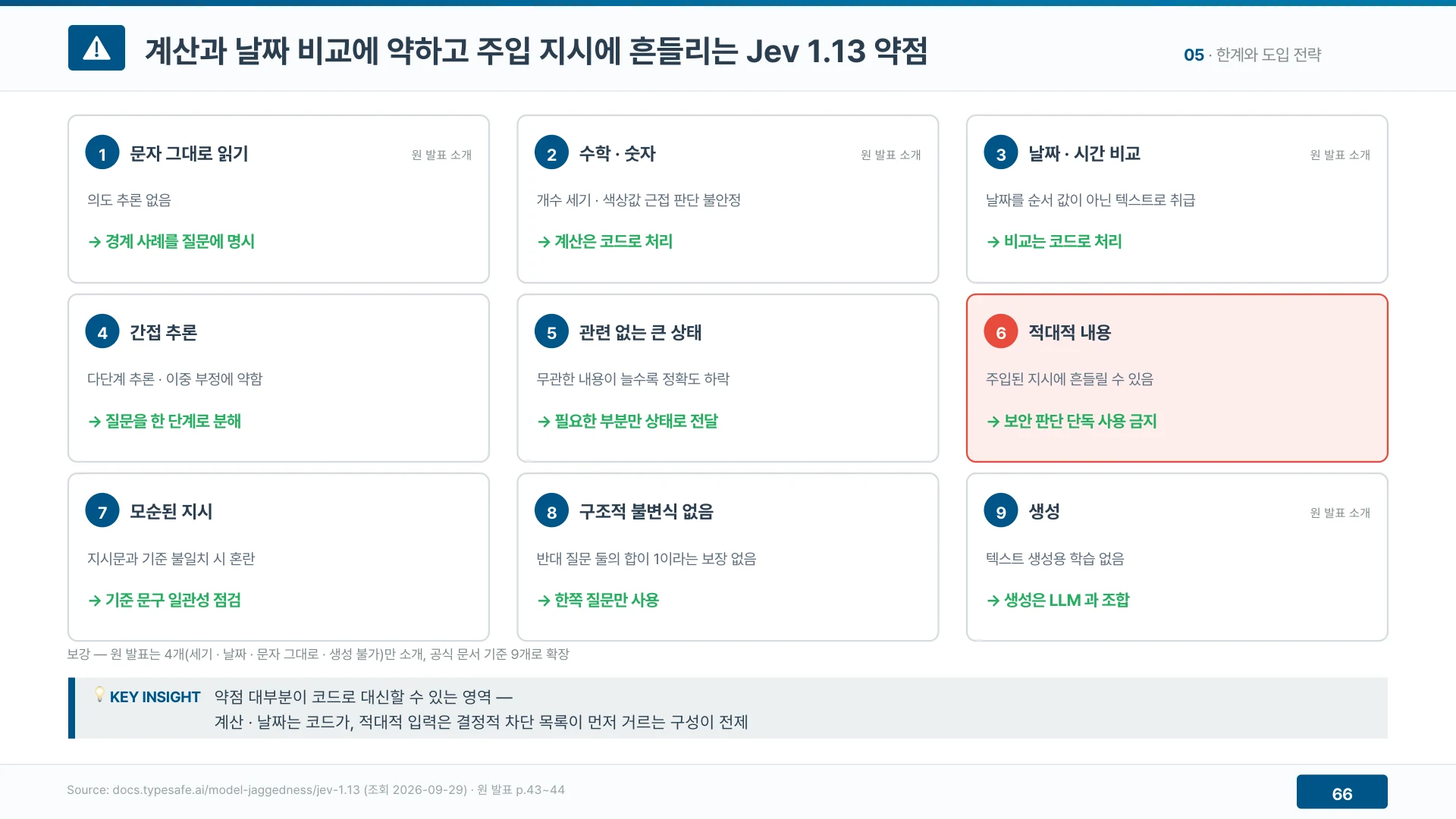Click description 주입된 지시에 흔들릴 수 있음
The image size is (1456, 819).
[x=1069, y=379]
